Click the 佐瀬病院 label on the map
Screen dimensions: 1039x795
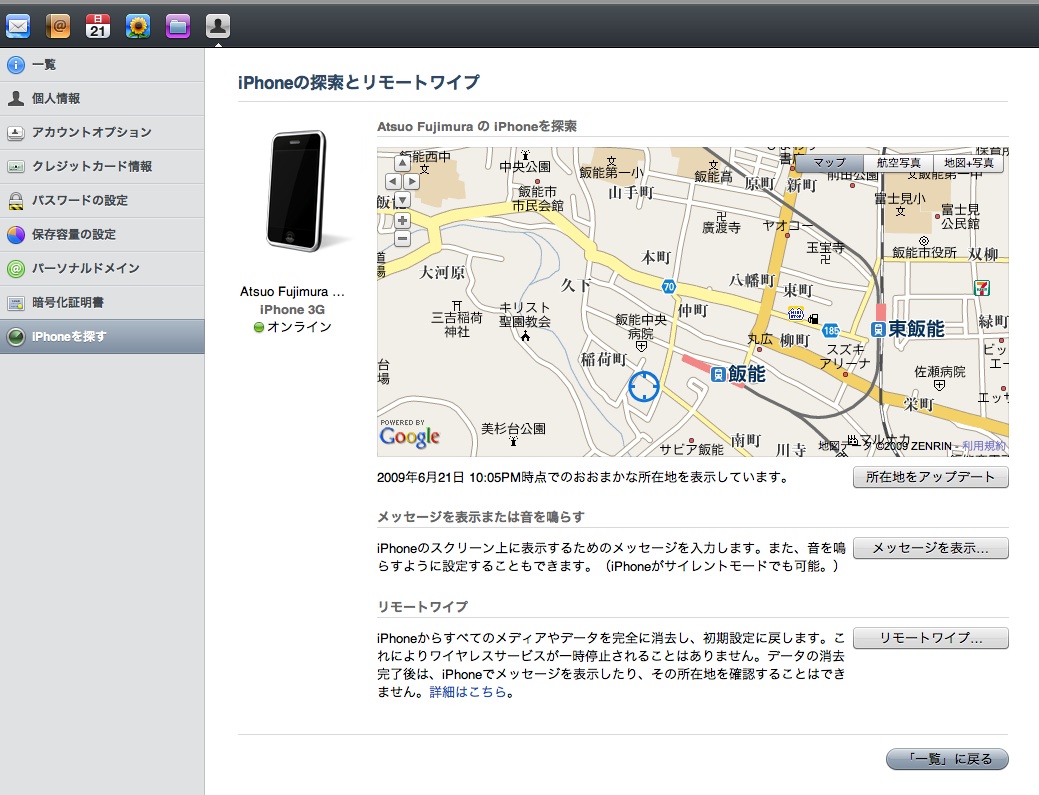(940, 372)
